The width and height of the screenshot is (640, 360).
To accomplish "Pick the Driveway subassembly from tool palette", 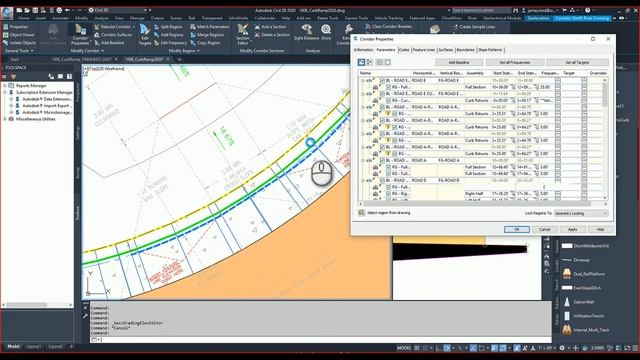I will click(576, 260).
